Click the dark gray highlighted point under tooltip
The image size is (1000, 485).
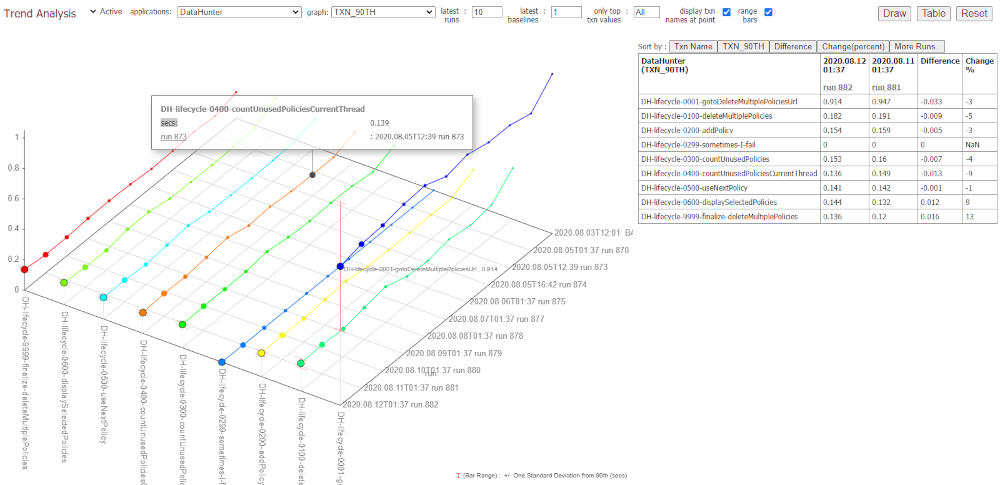(x=312, y=175)
